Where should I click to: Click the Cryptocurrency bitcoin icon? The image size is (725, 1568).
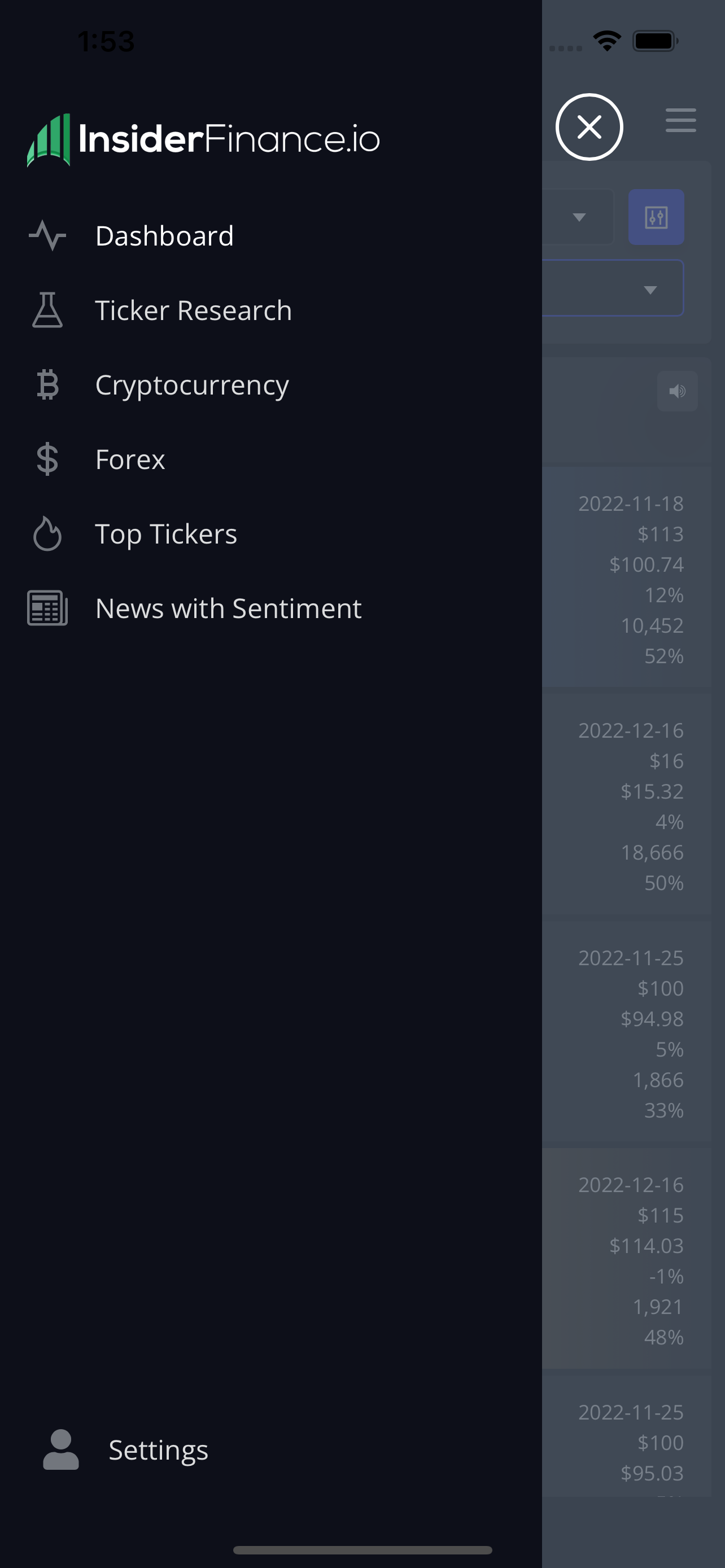coord(47,385)
